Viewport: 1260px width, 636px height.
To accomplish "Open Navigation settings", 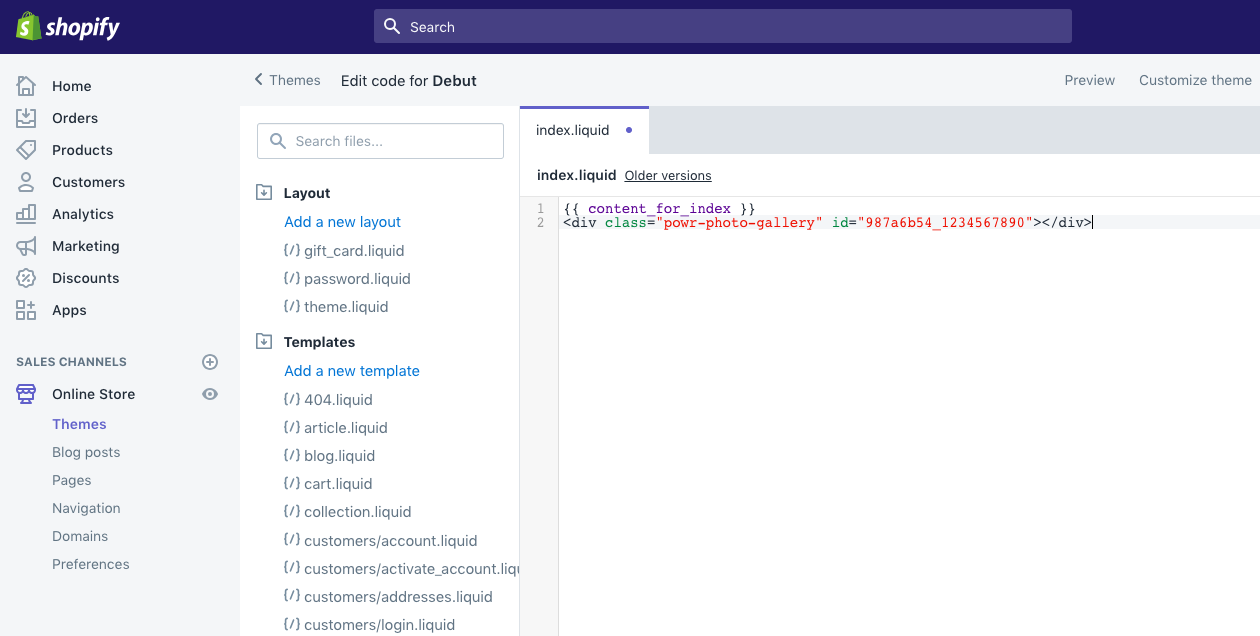I will (x=86, y=508).
